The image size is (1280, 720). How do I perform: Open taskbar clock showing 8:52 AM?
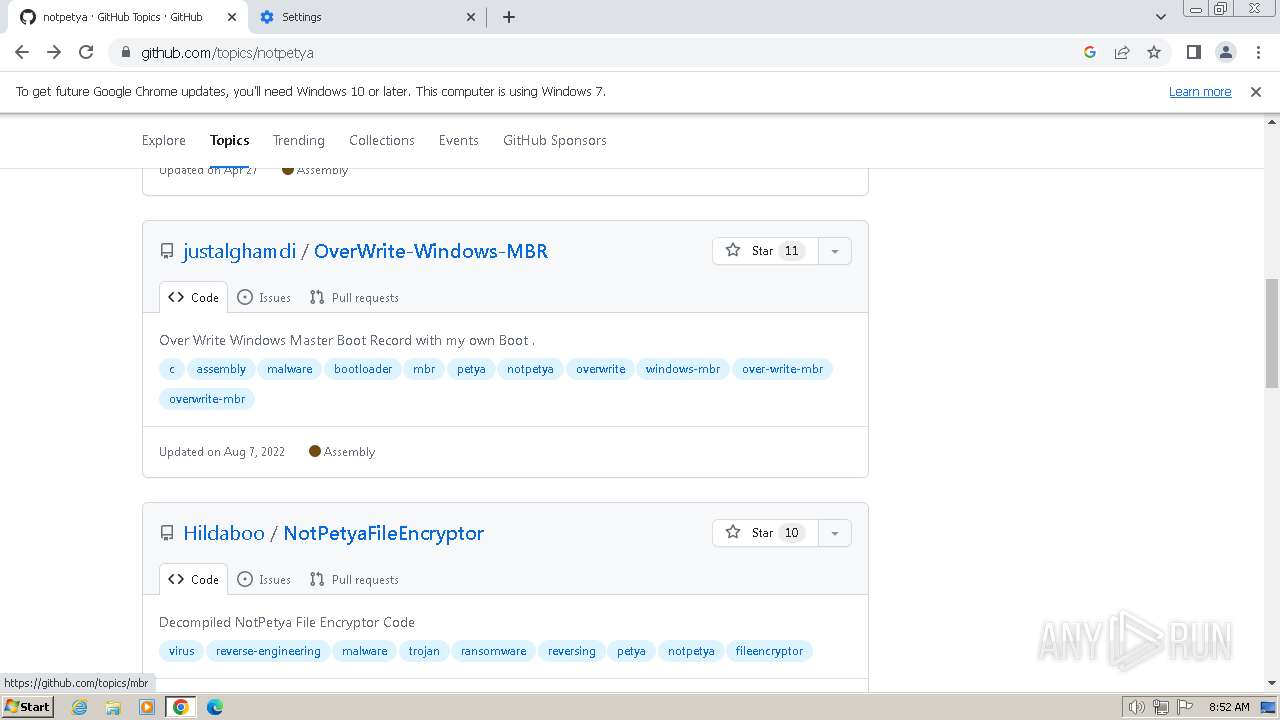pyautogui.click(x=1229, y=706)
